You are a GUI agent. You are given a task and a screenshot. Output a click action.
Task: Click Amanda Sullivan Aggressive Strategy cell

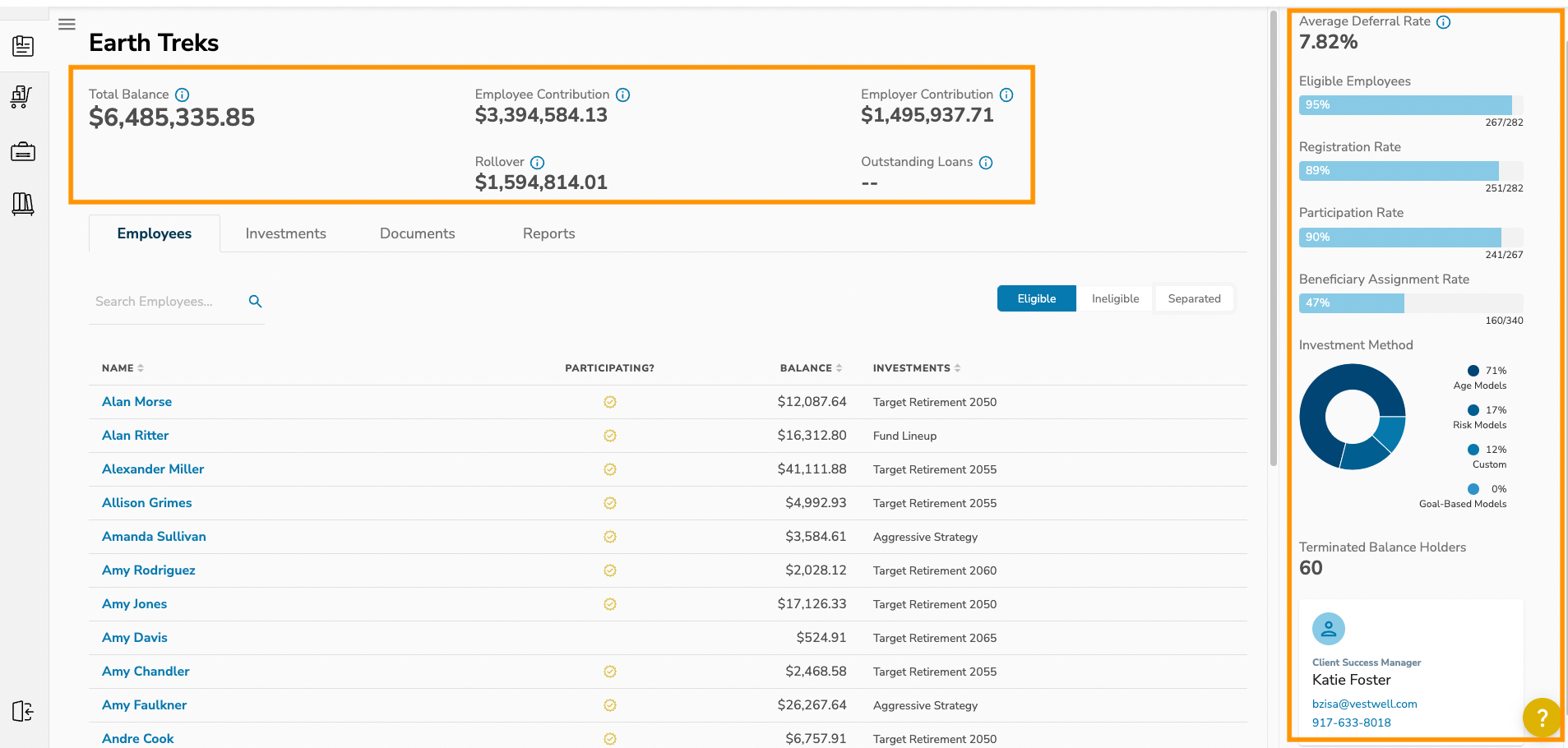[x=925, y=537]
